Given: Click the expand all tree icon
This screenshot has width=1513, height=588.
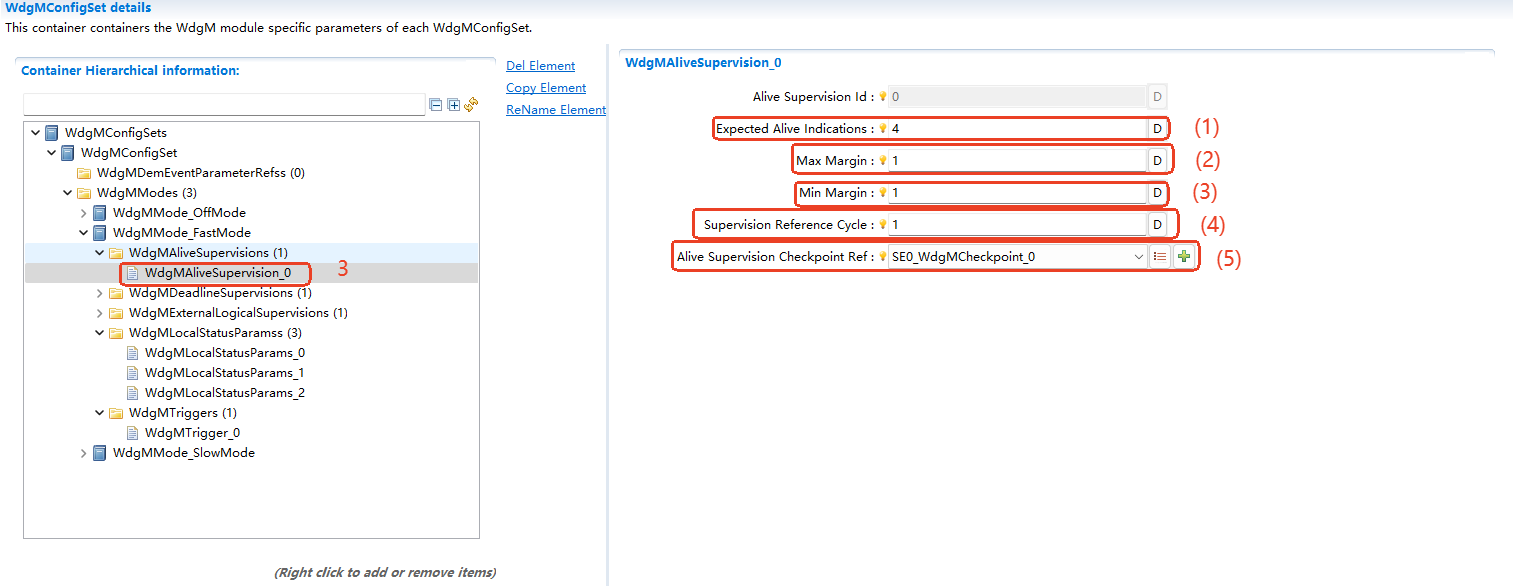Looking at the screenshot, I should [x=453, y=105].
